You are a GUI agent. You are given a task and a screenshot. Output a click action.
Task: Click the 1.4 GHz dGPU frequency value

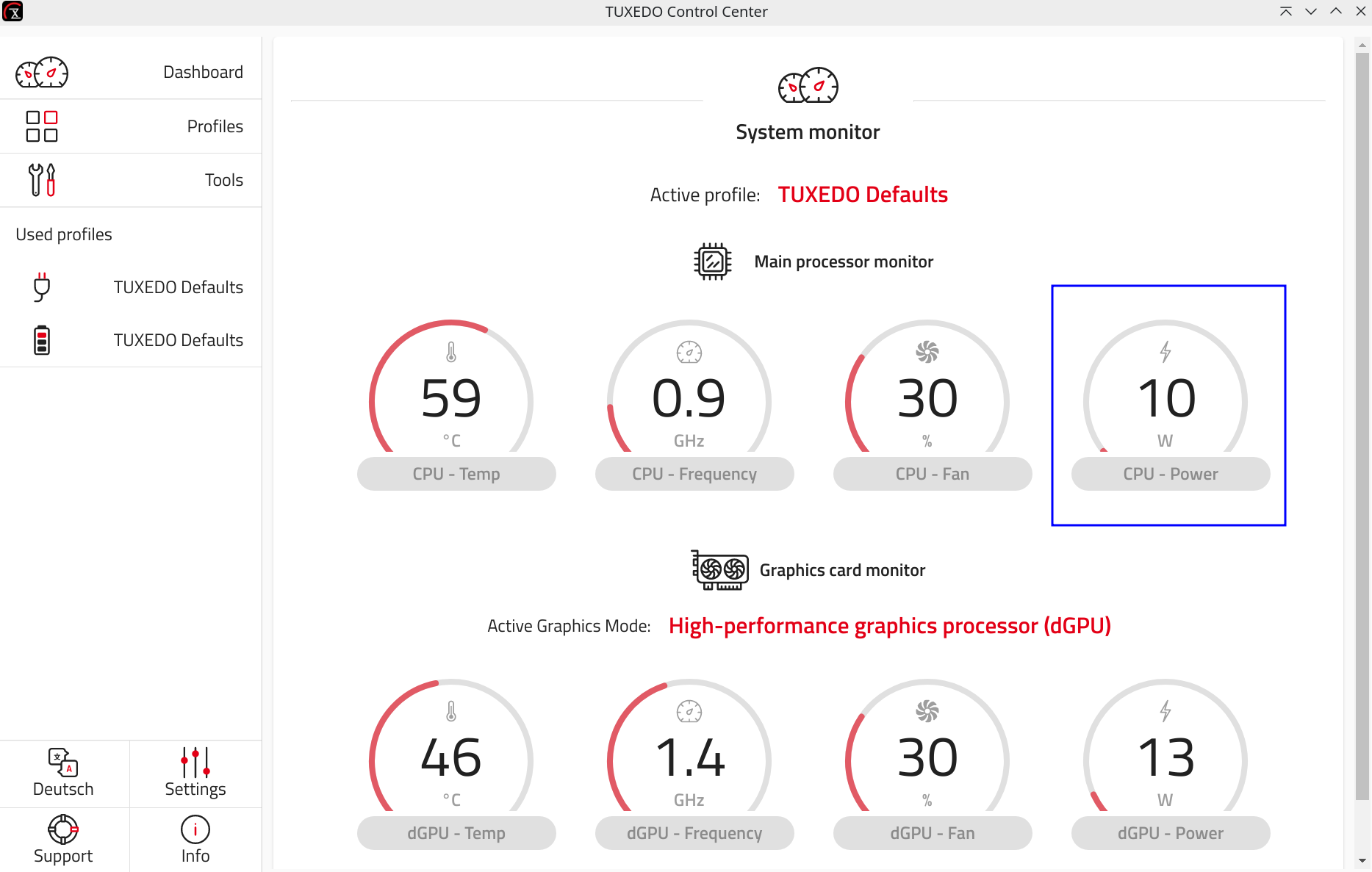pos(689,757)
